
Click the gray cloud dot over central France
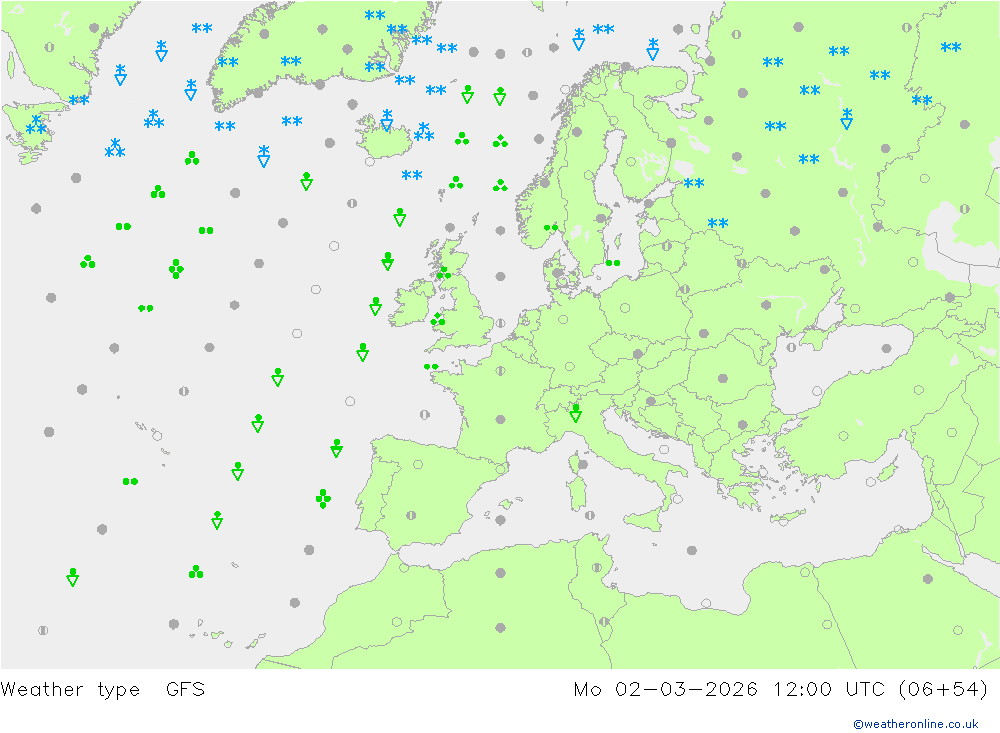(501, 420)
